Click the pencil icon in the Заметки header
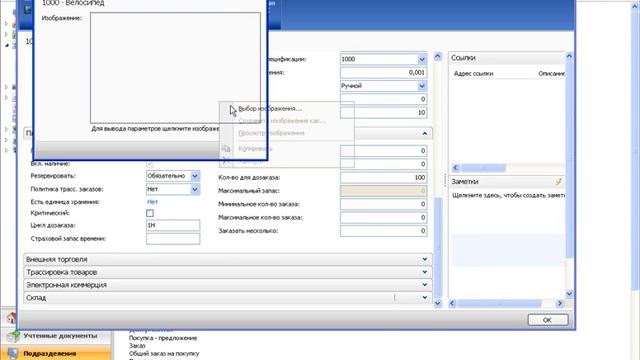 point(558,182)
